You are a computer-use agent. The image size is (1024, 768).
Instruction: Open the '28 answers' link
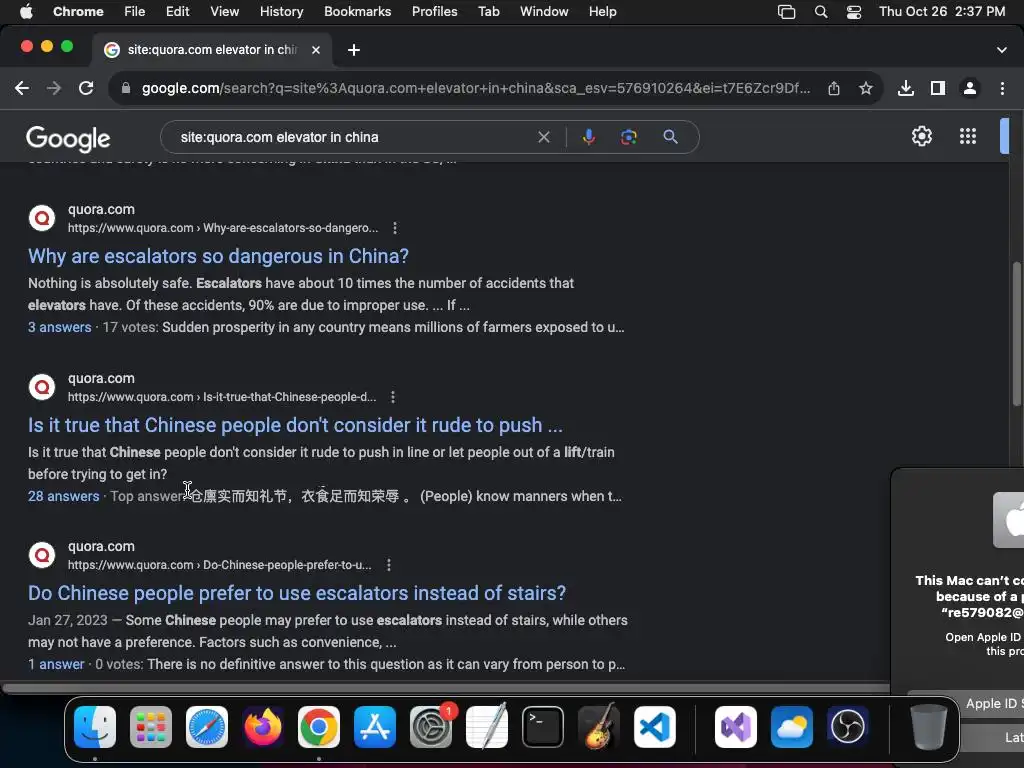point(63,496)
